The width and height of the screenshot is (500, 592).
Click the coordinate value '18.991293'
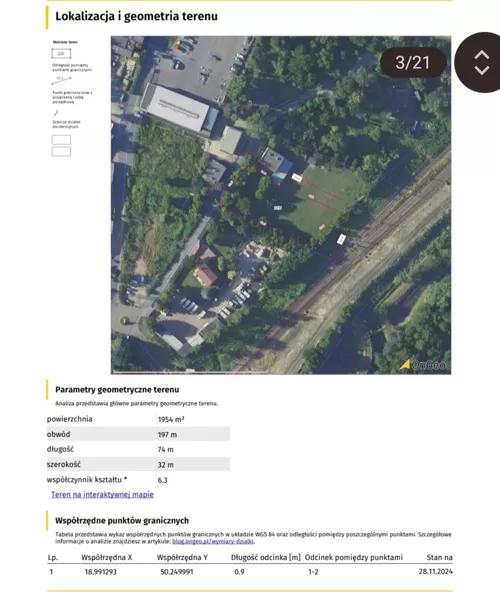coord(100,572)
